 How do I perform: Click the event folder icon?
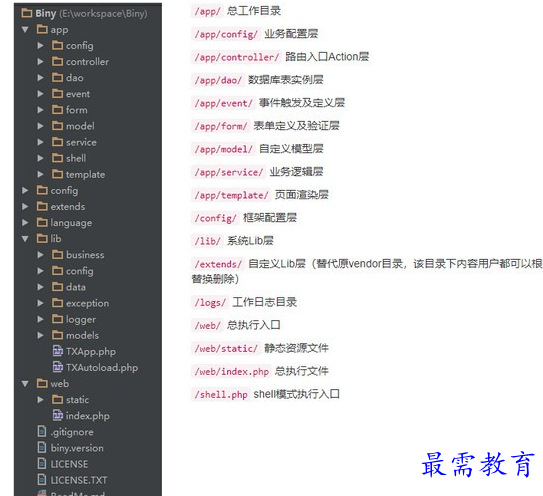pos(57,94)
